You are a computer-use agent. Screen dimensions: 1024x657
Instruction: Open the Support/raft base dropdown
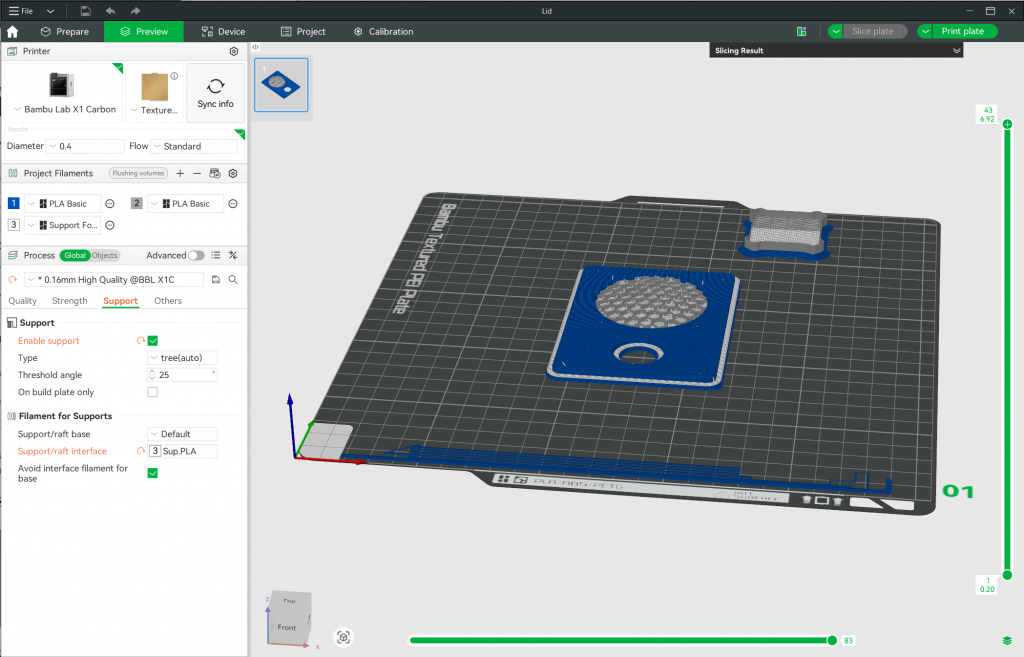pyautogui.click(x=182, y=434)
